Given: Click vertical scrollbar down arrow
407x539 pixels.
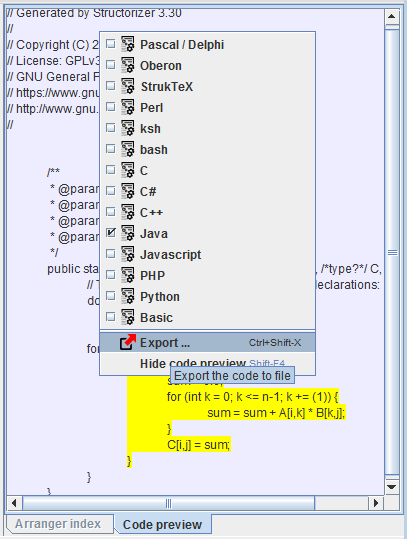Looking at the screenshot, I should [x=392, y=487].
